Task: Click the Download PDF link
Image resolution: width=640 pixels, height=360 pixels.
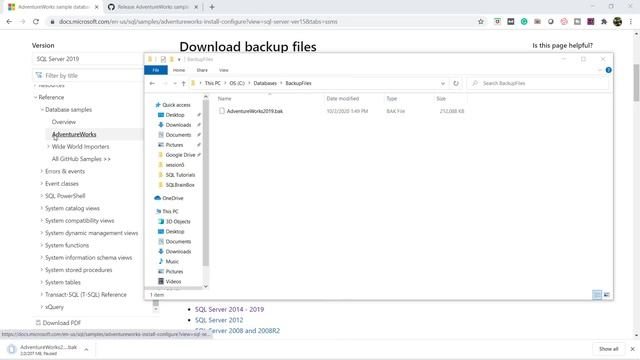Action: (58, 323)
